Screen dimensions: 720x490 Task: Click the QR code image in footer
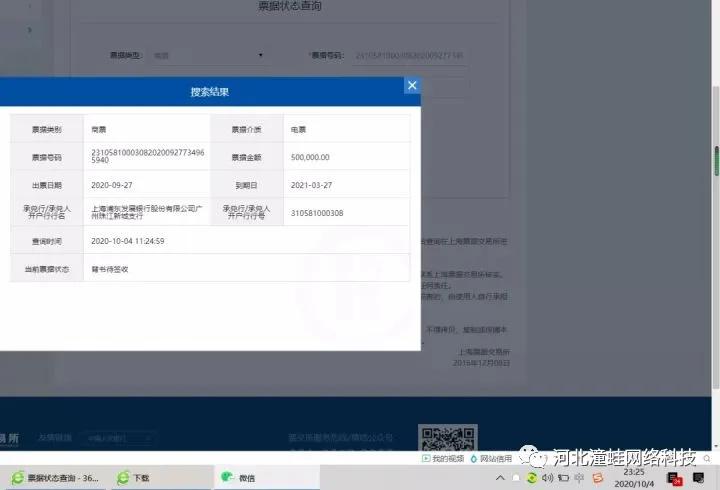pos(448,438)
